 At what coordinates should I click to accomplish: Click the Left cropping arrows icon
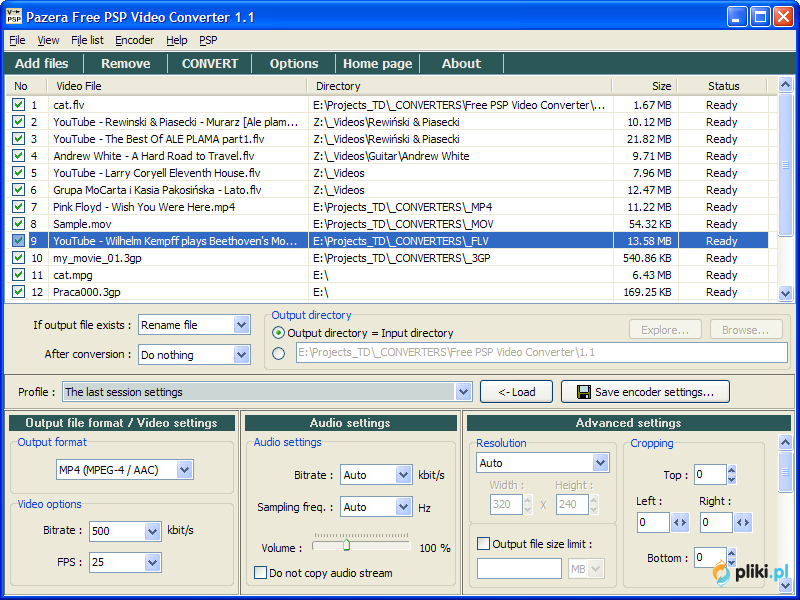(x=680, y=522)
